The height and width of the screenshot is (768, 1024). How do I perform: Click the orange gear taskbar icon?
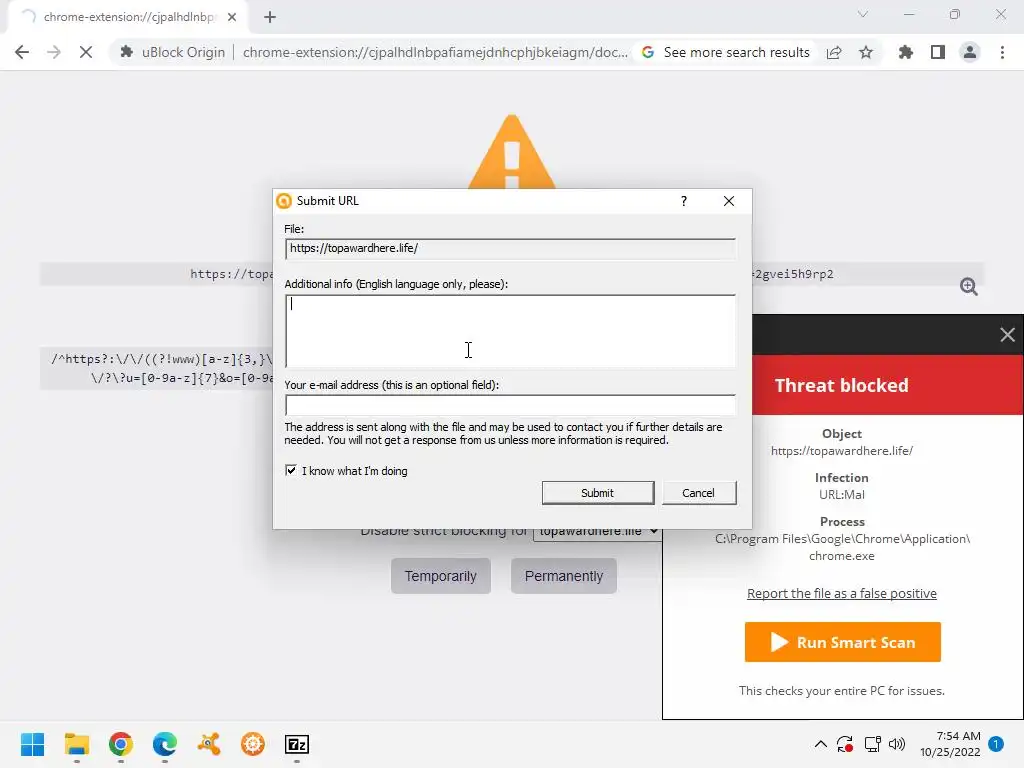253,744
